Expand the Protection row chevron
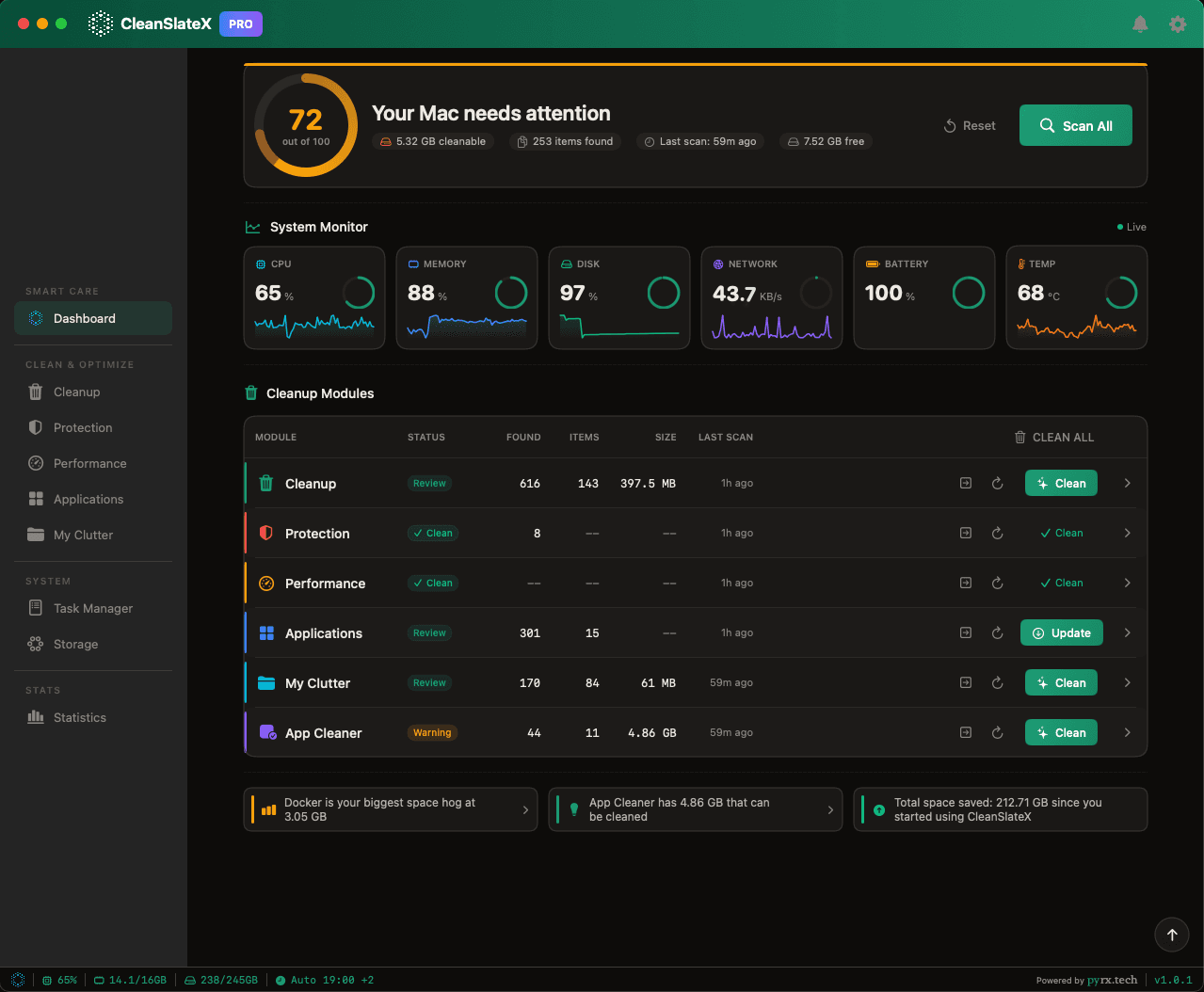This screenshot has height=992, width=1204. (x=1127, y=533)
